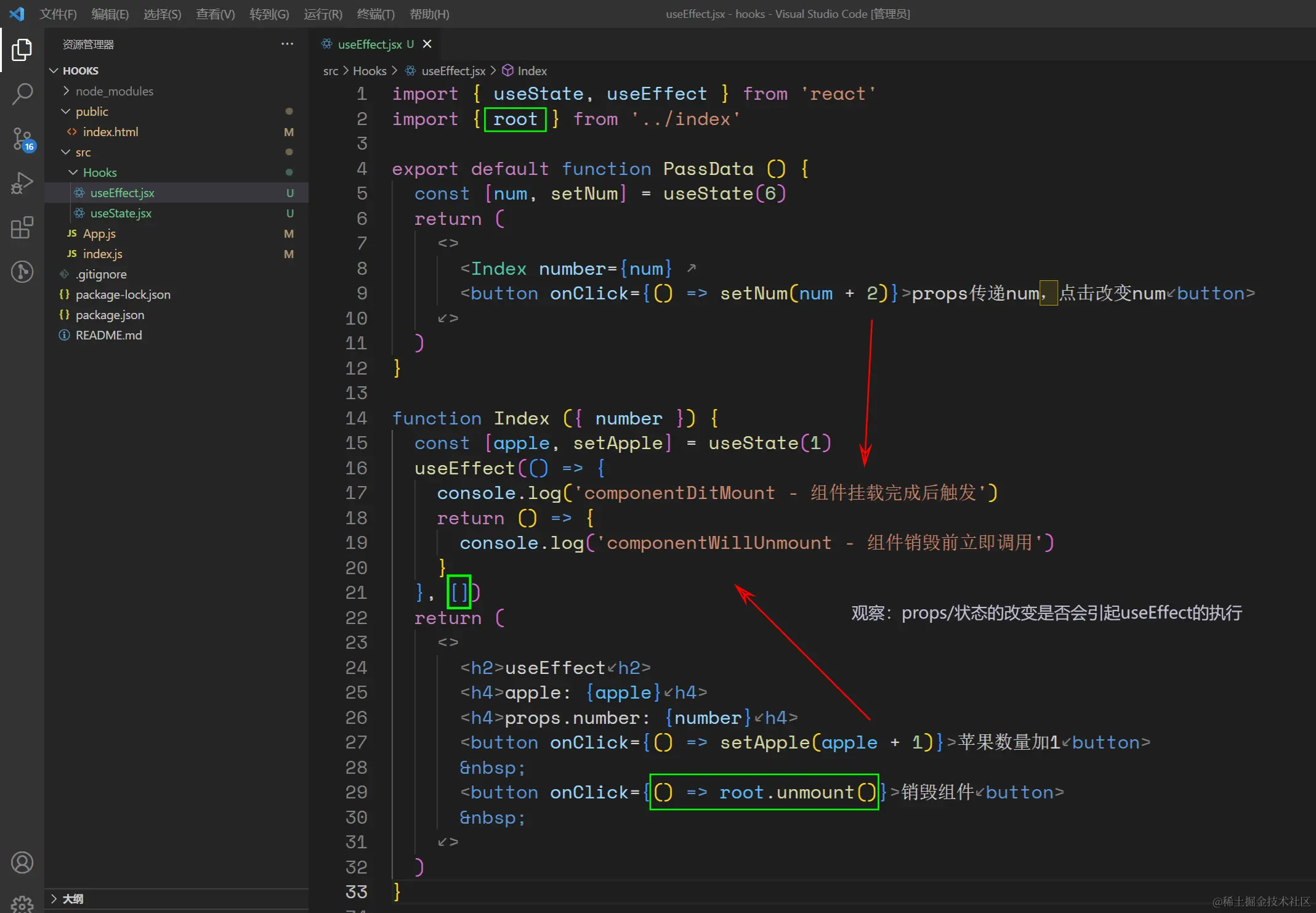Collapse the public folder
This screenshot has width=1316, height=913.
(92, 112)
